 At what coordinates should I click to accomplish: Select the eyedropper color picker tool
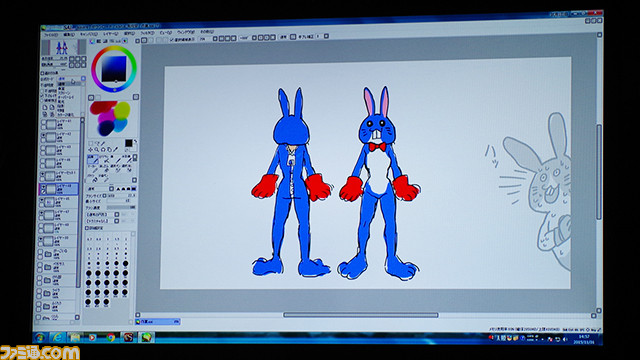tap(116, 149)
